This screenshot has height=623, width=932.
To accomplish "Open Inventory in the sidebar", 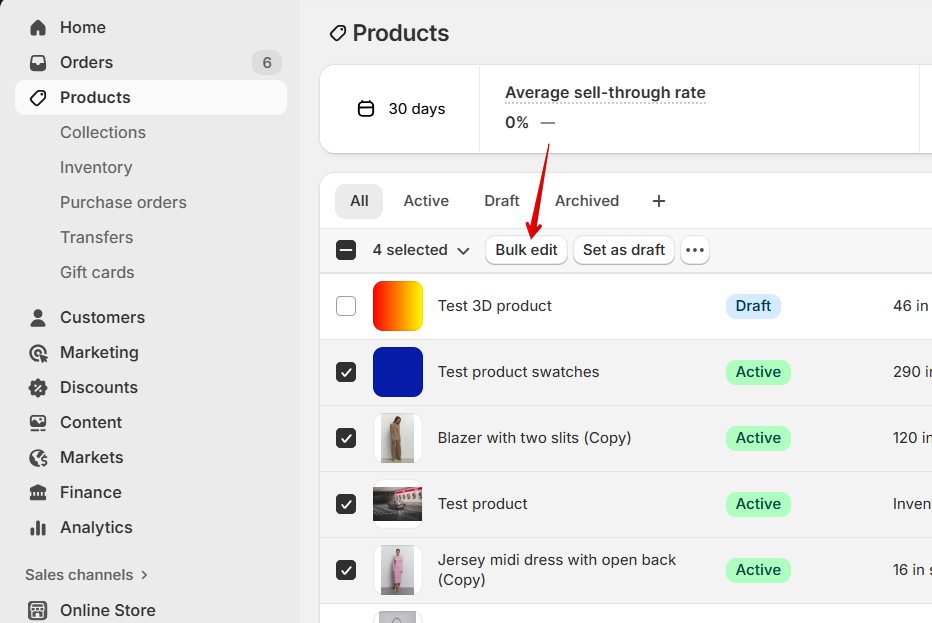I will (x=96, y=168).
